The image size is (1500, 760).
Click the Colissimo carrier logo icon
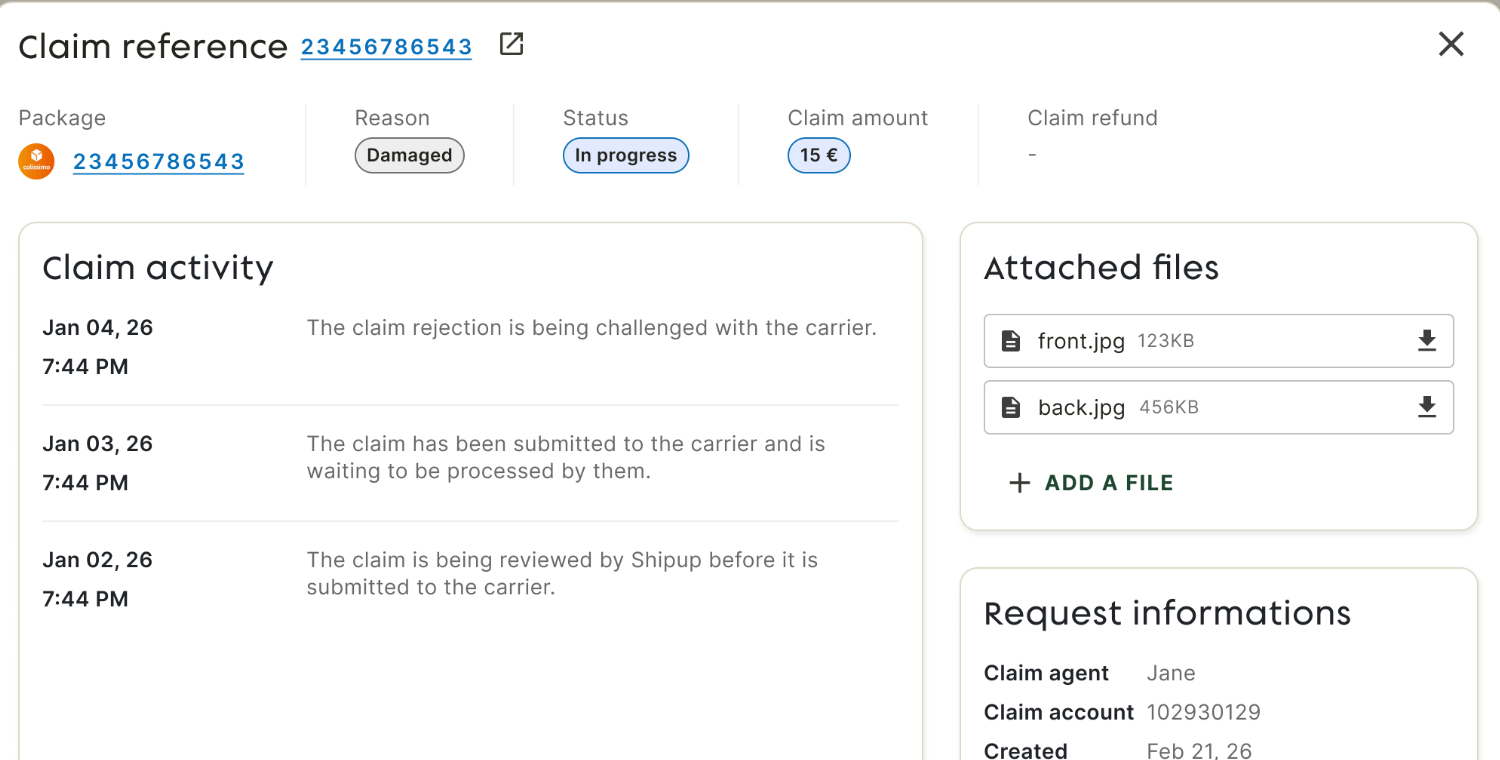click(x=36, y=161)
